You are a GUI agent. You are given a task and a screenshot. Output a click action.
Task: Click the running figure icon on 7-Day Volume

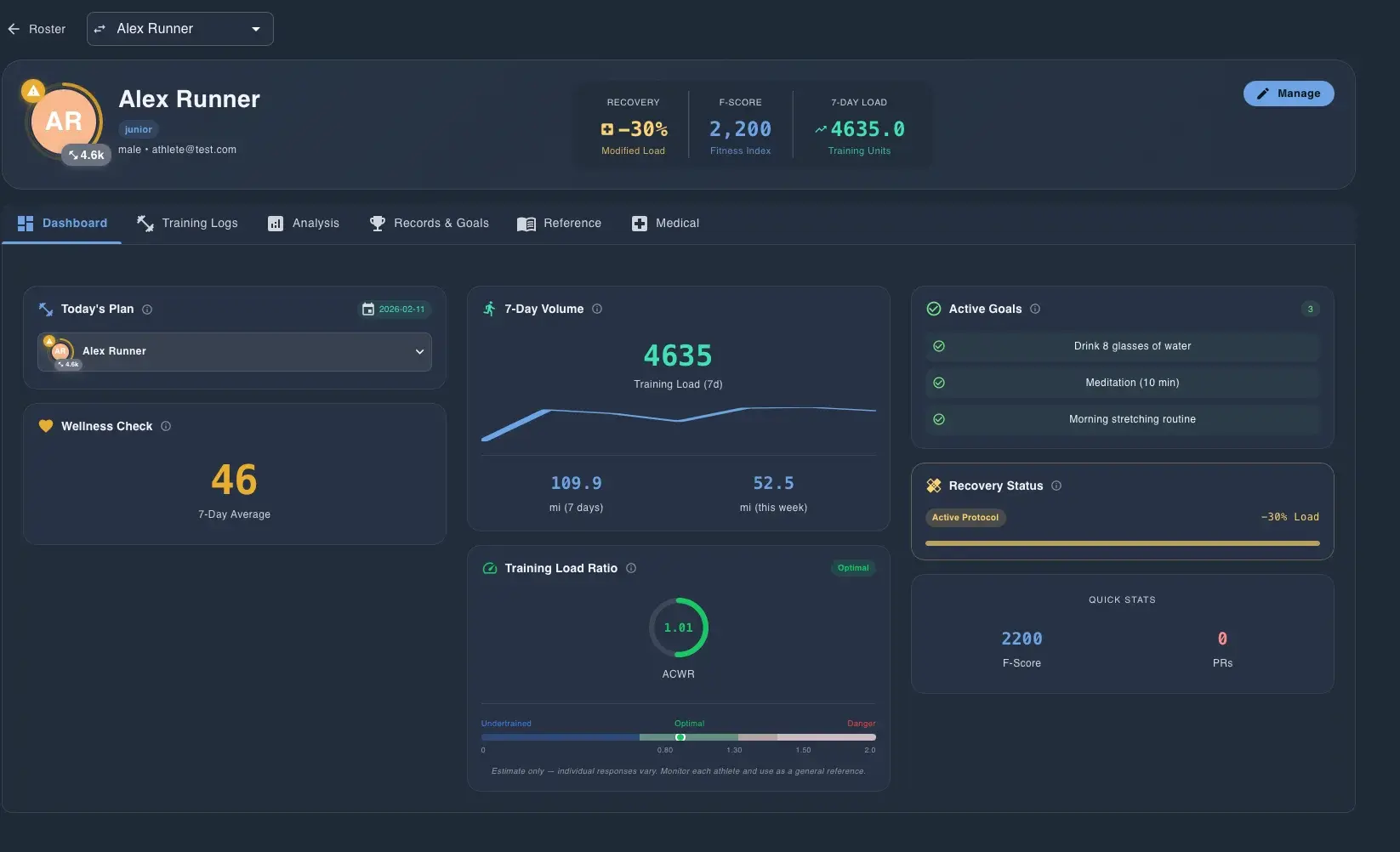pos(489,309)
